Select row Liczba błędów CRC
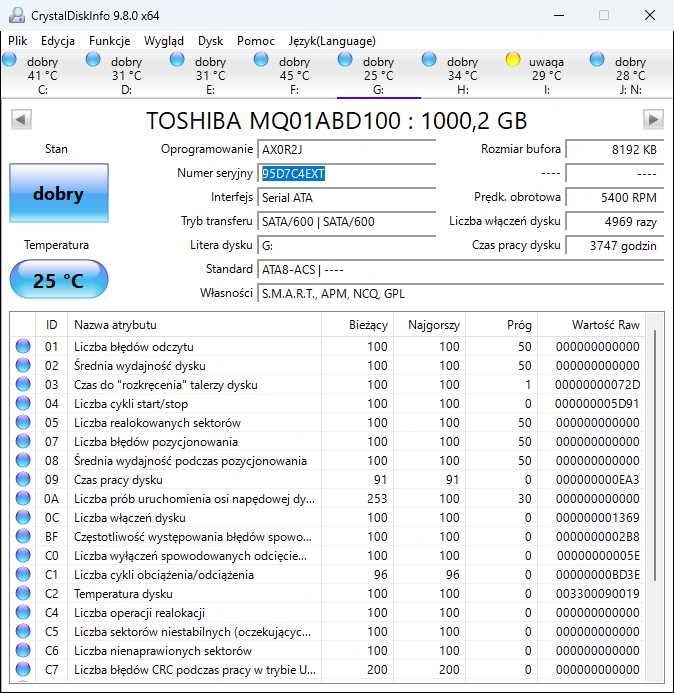 click(327, 670)
